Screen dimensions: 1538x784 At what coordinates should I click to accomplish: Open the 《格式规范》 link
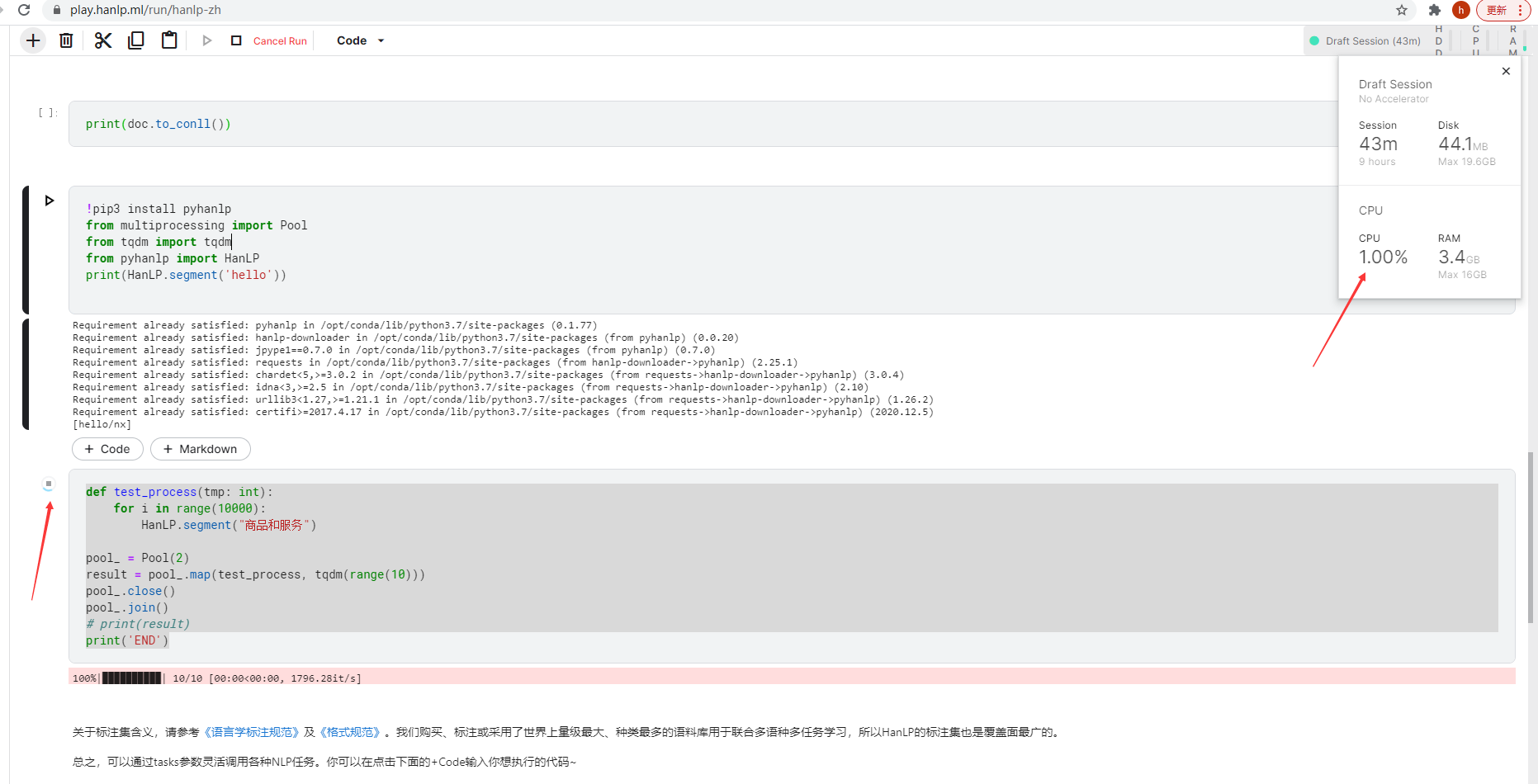[x=350, y=732]
